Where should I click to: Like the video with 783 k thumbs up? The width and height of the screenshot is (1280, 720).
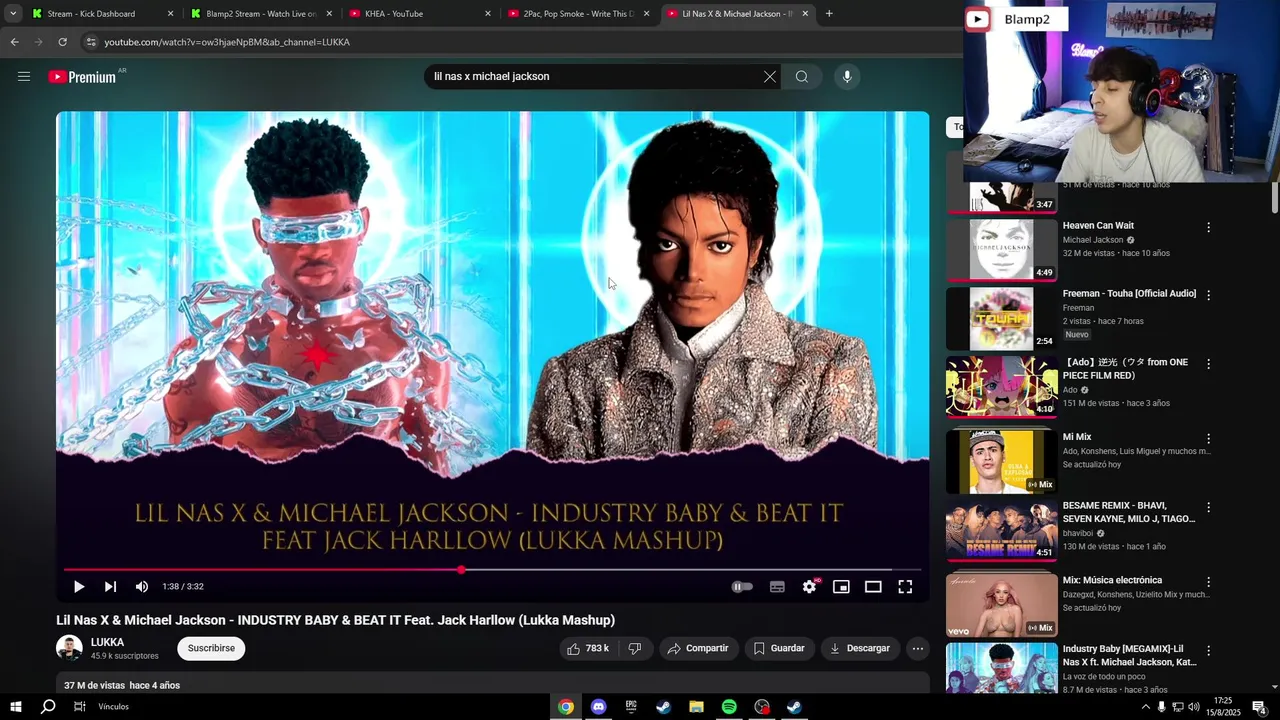pyautogui.click(x=588, y=648)
